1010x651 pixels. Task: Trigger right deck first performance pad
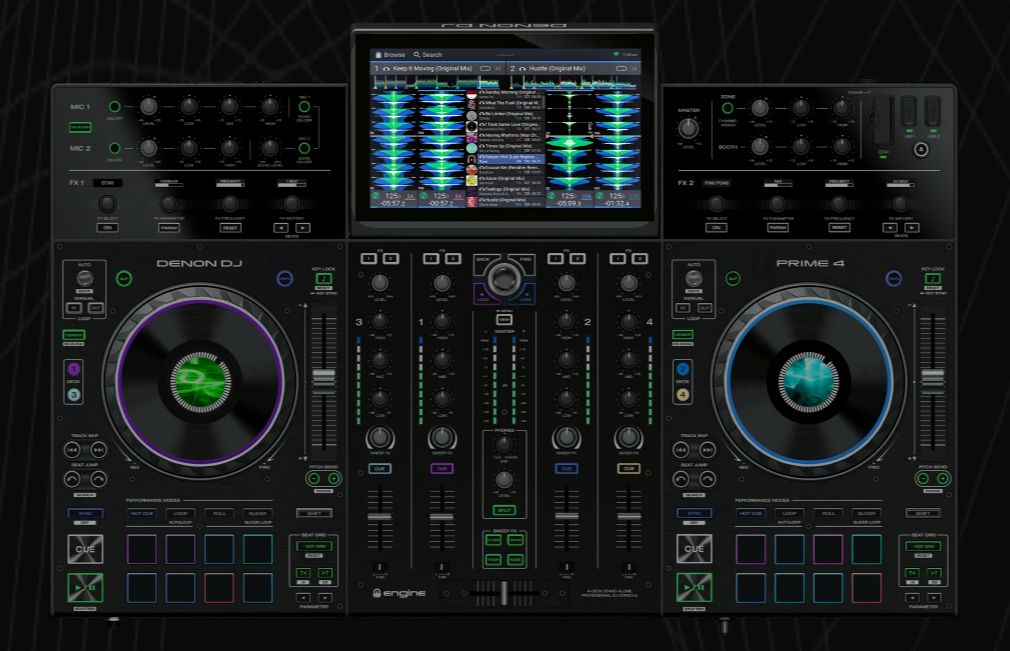750,549
